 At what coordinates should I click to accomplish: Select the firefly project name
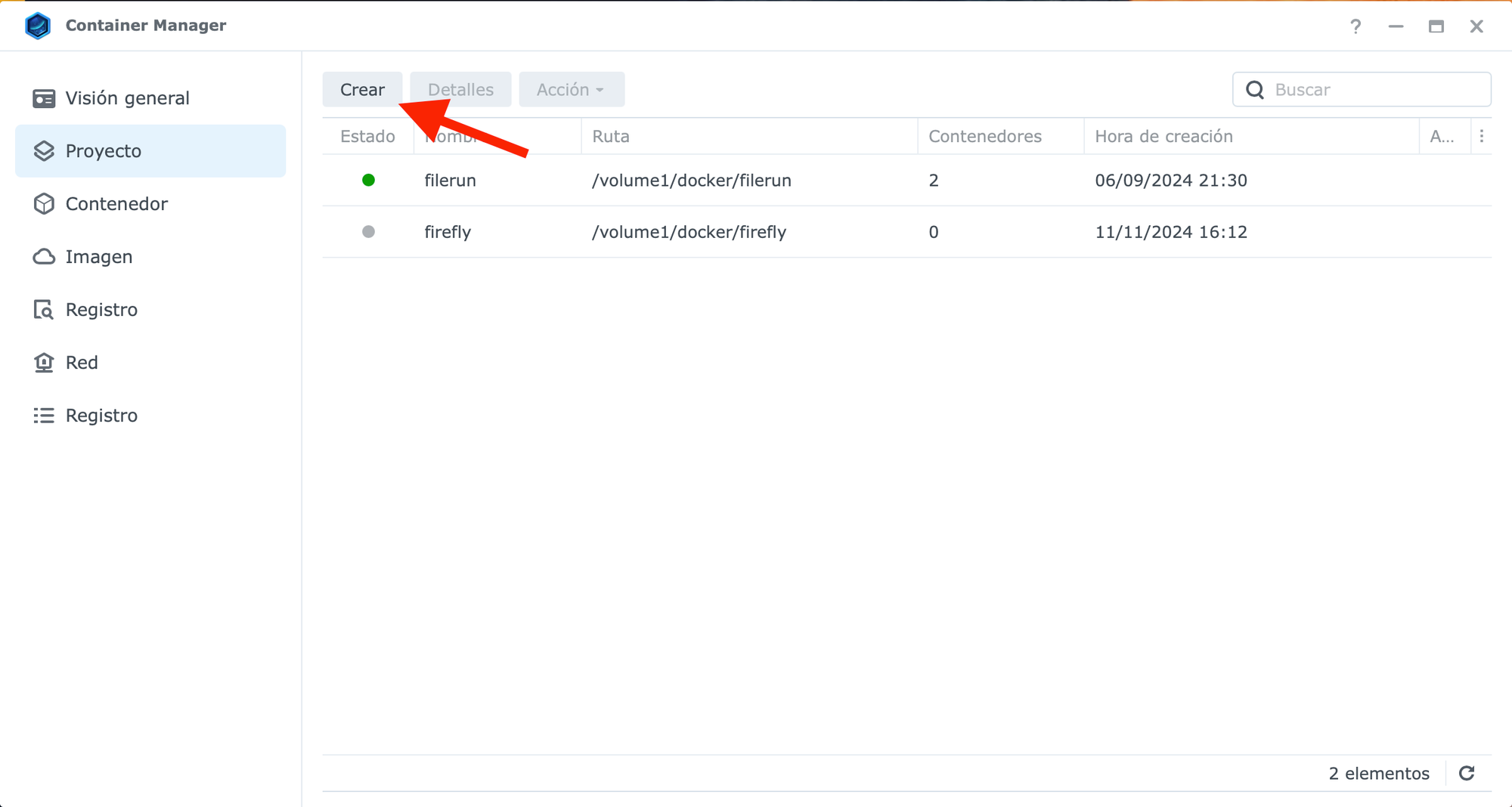[x=448, y=232]
